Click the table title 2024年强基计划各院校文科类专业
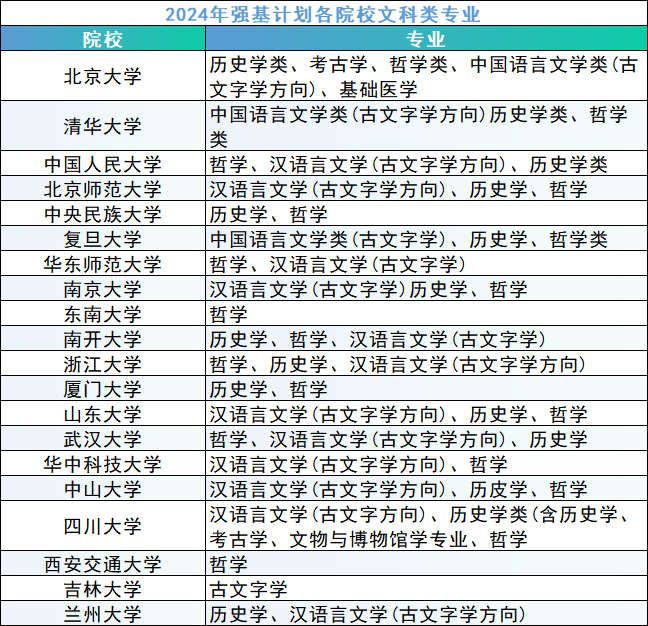The image size is (648, 626). [x=323, y=14]
